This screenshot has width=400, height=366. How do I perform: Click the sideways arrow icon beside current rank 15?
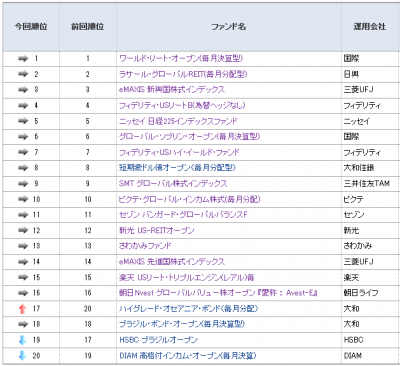(23, 277)
